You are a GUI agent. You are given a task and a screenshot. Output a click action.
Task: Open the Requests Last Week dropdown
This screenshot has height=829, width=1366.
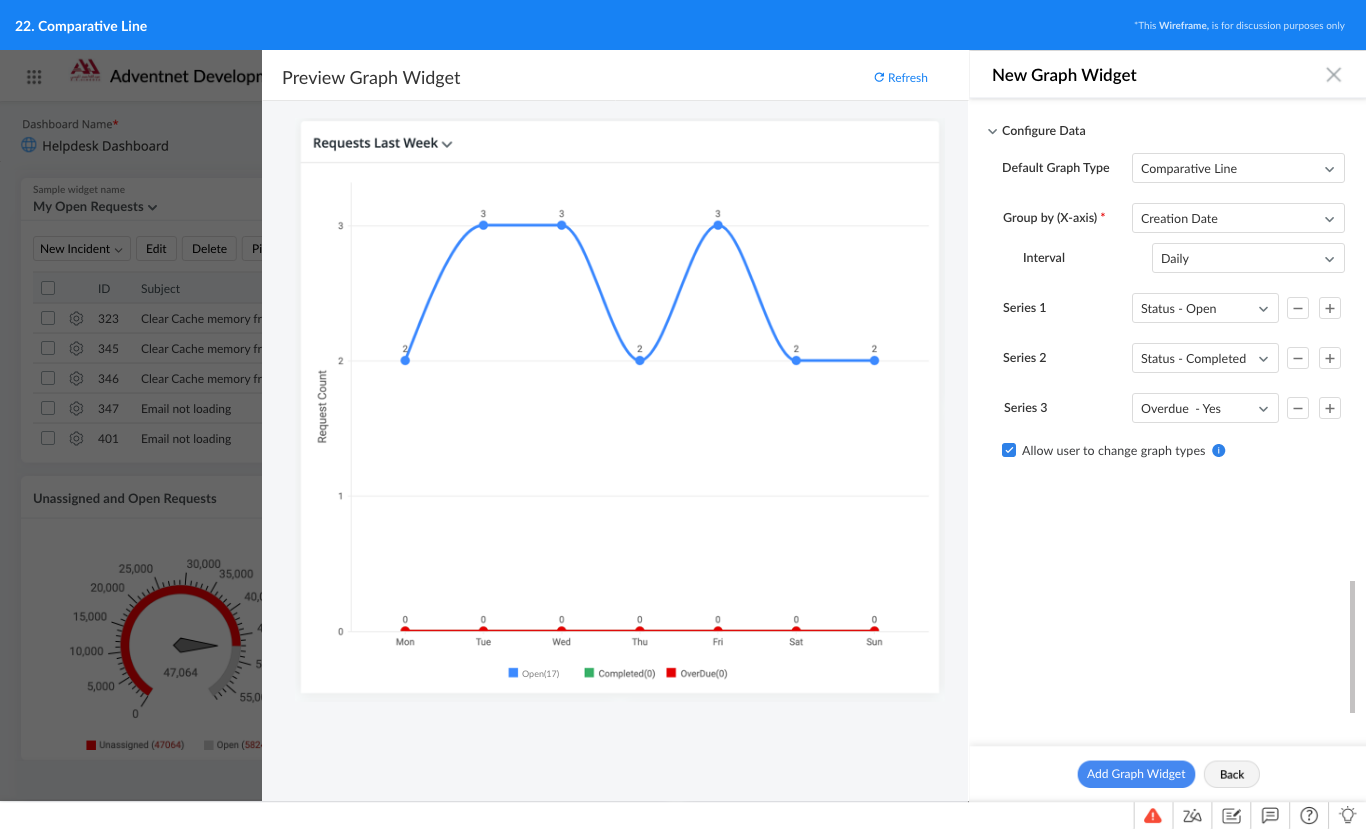click(x=383, y=143)
